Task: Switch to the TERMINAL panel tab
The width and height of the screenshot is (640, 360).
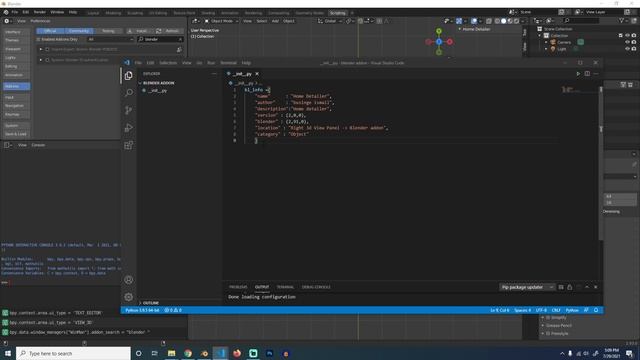Action: 285,287
